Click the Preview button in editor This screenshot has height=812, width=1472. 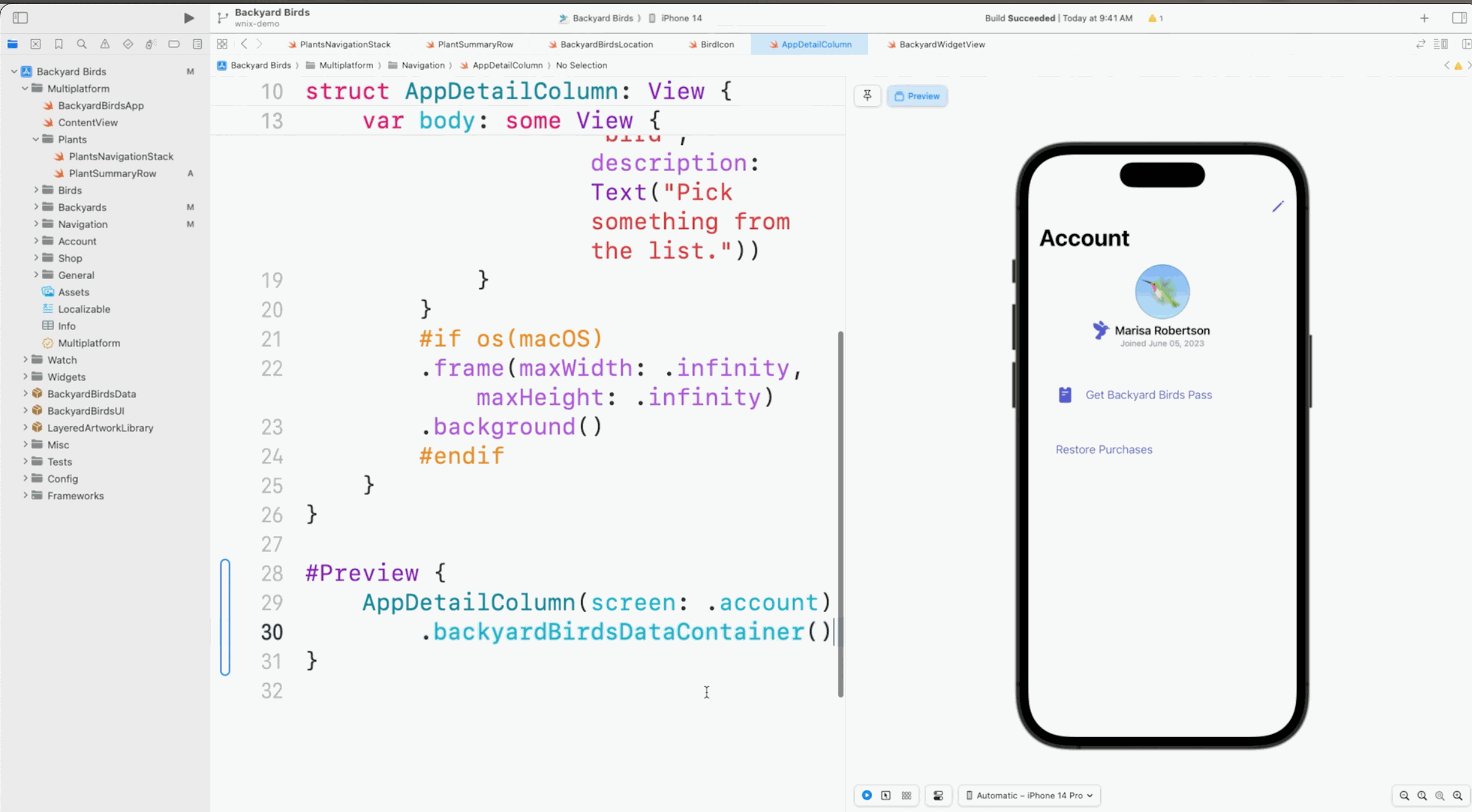click(x=916, y=95)
